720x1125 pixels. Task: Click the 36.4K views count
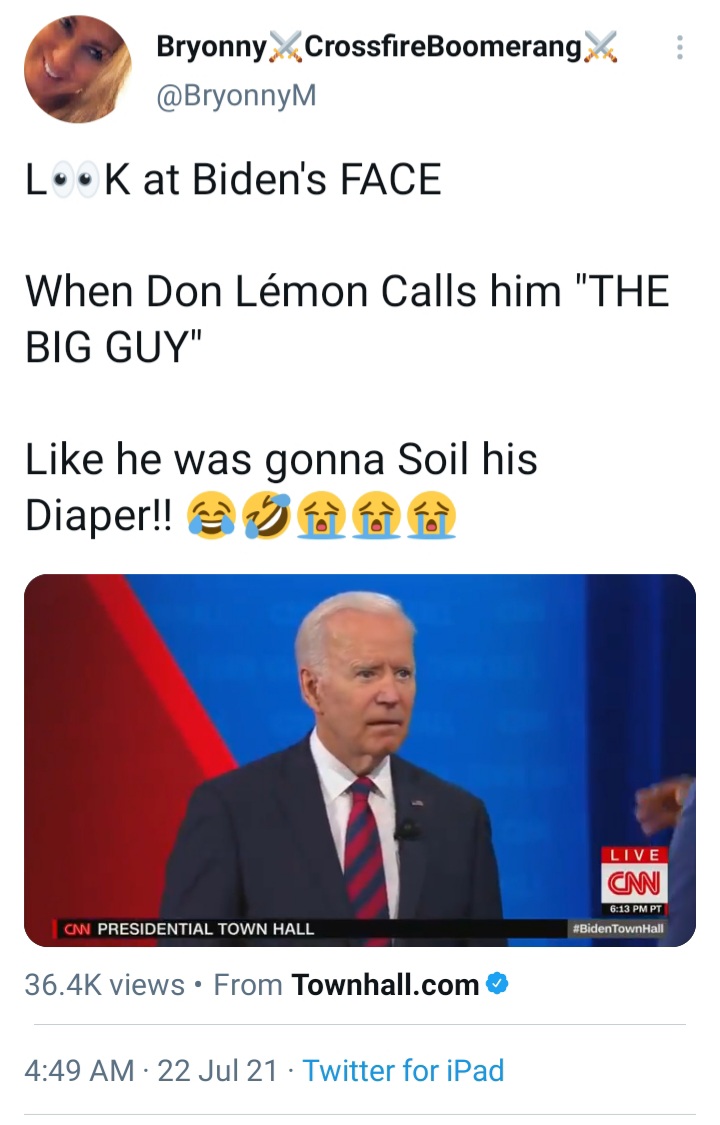pos(105,984)
